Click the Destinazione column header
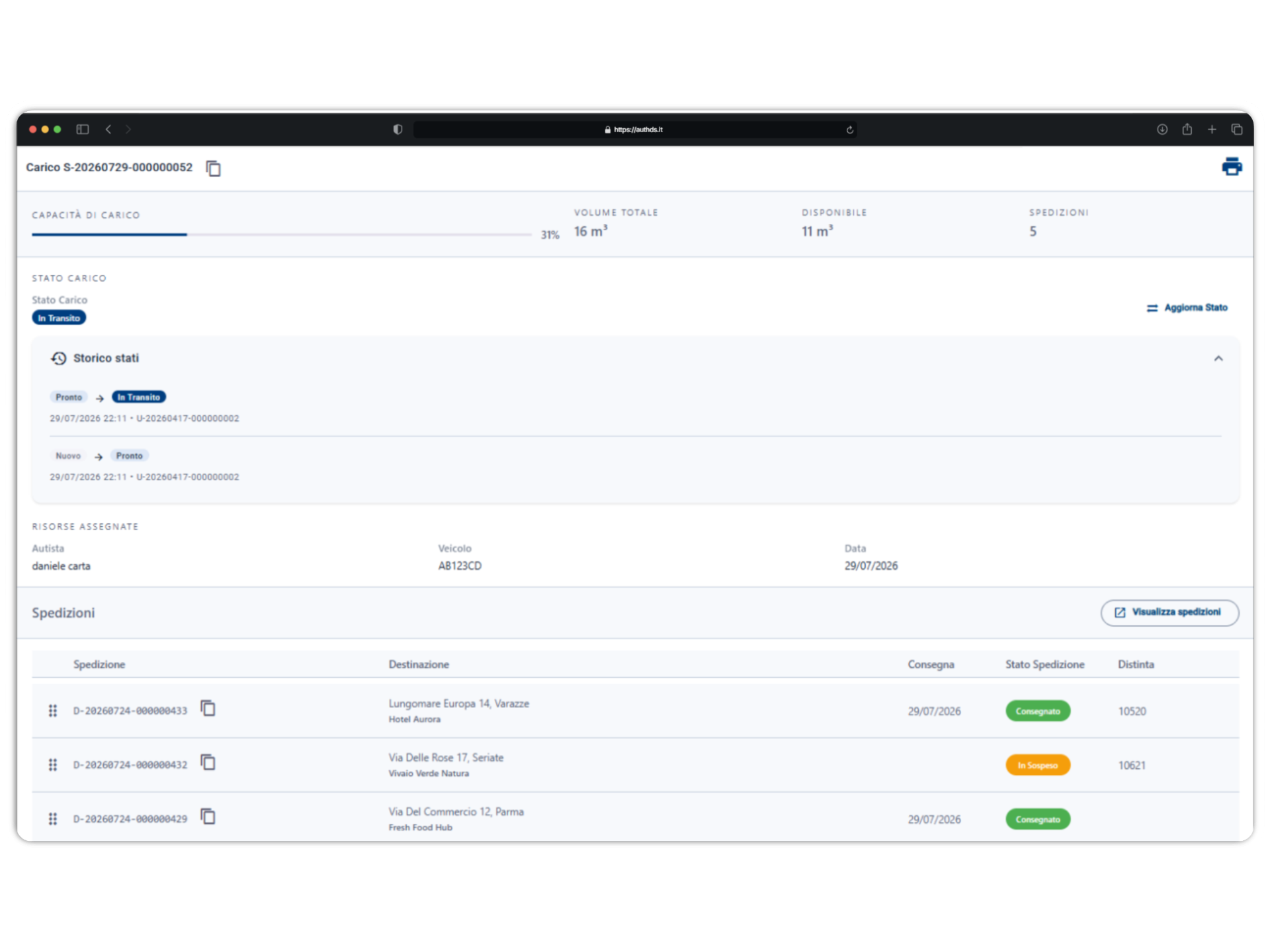Viewport: 1270px width, 952px height. (419, 664)
